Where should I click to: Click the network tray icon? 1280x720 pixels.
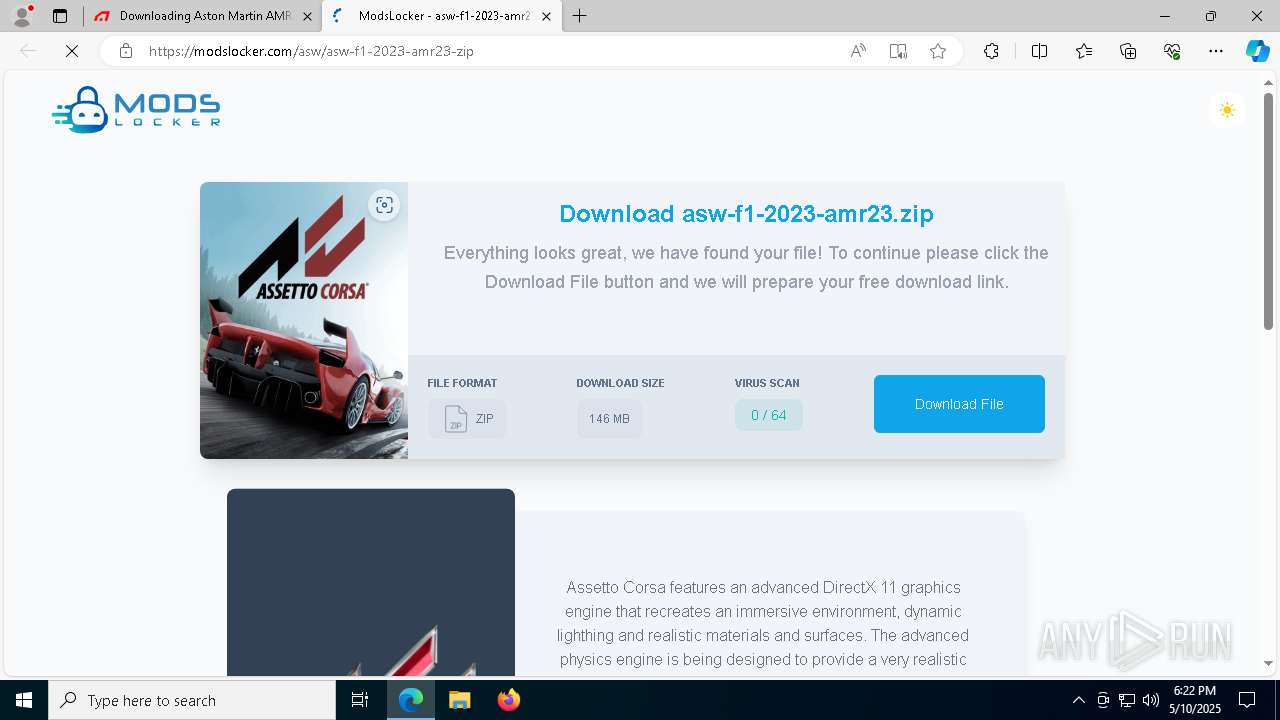(1127, 700)
